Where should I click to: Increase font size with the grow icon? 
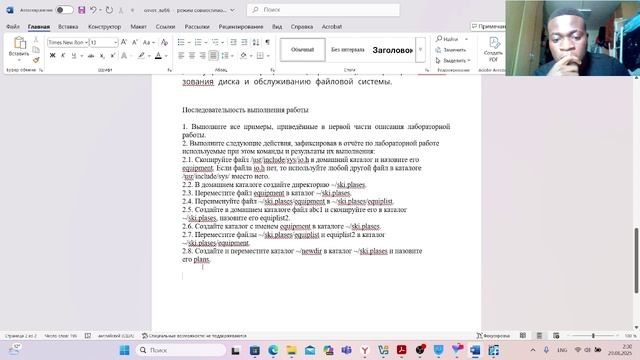click(124, 42)
